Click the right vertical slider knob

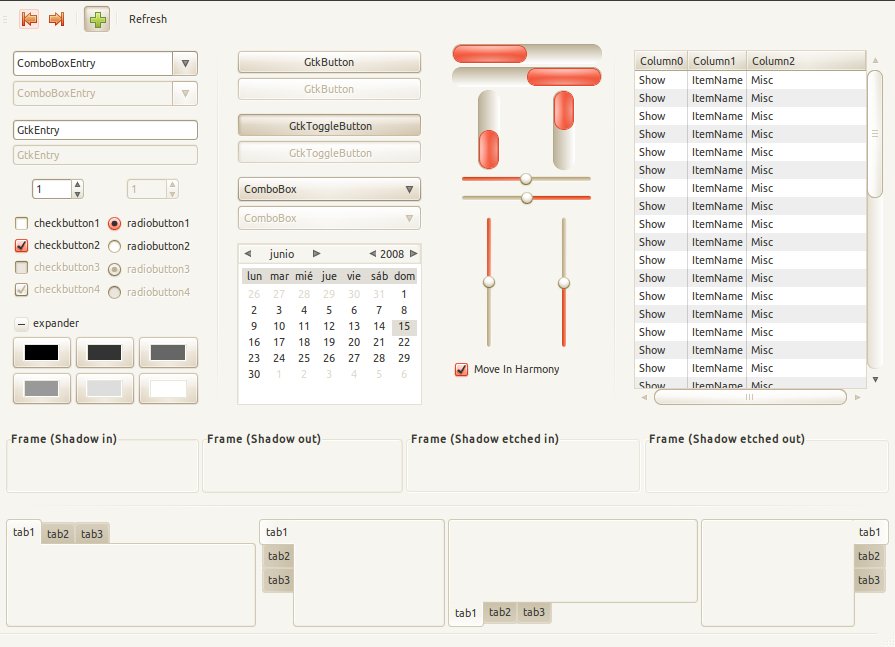tap(564, 282)
